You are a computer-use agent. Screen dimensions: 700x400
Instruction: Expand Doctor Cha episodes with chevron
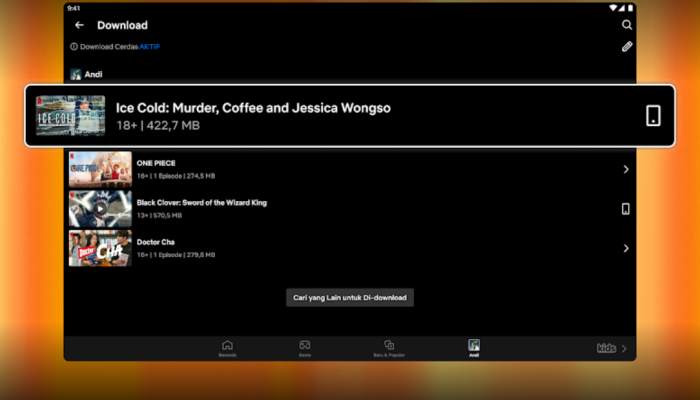(626, 248)
